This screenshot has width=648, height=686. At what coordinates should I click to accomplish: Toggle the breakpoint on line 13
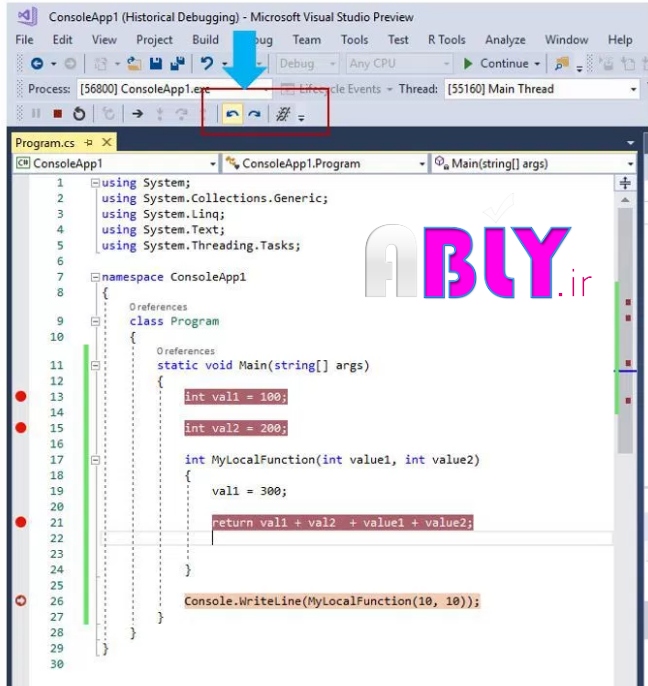tap(21, 396)
